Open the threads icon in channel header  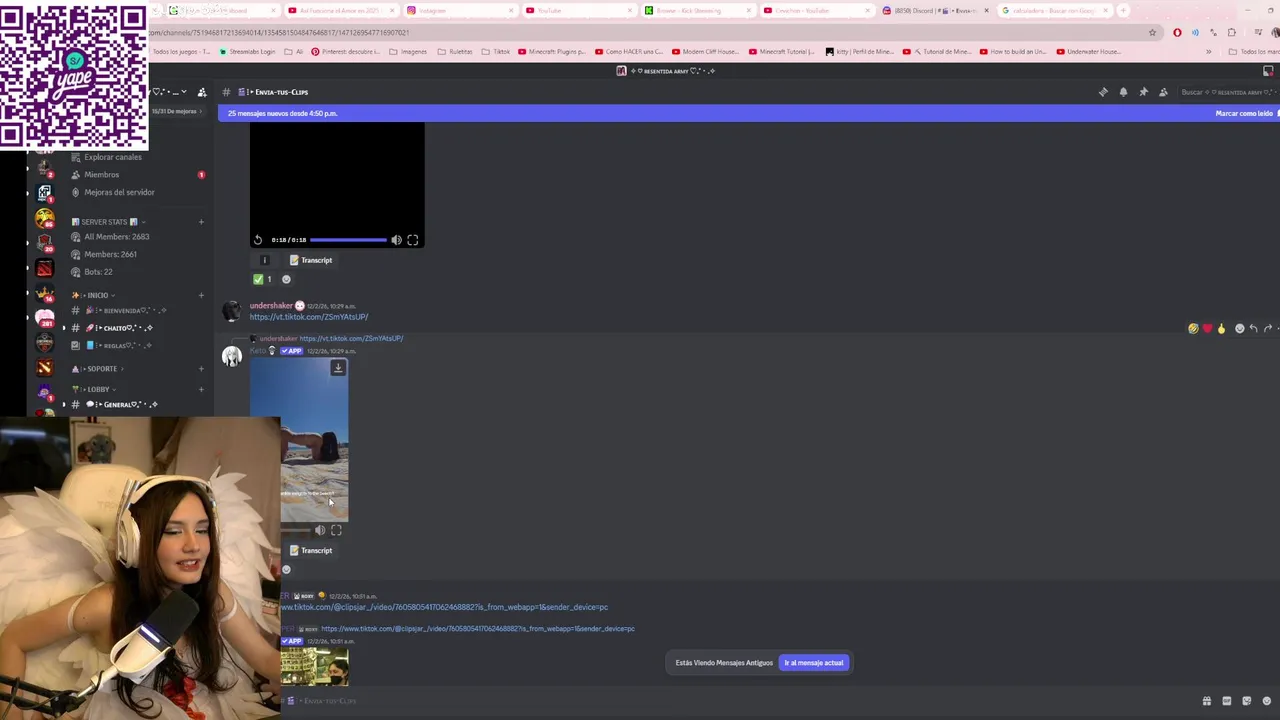[1103, 92]
